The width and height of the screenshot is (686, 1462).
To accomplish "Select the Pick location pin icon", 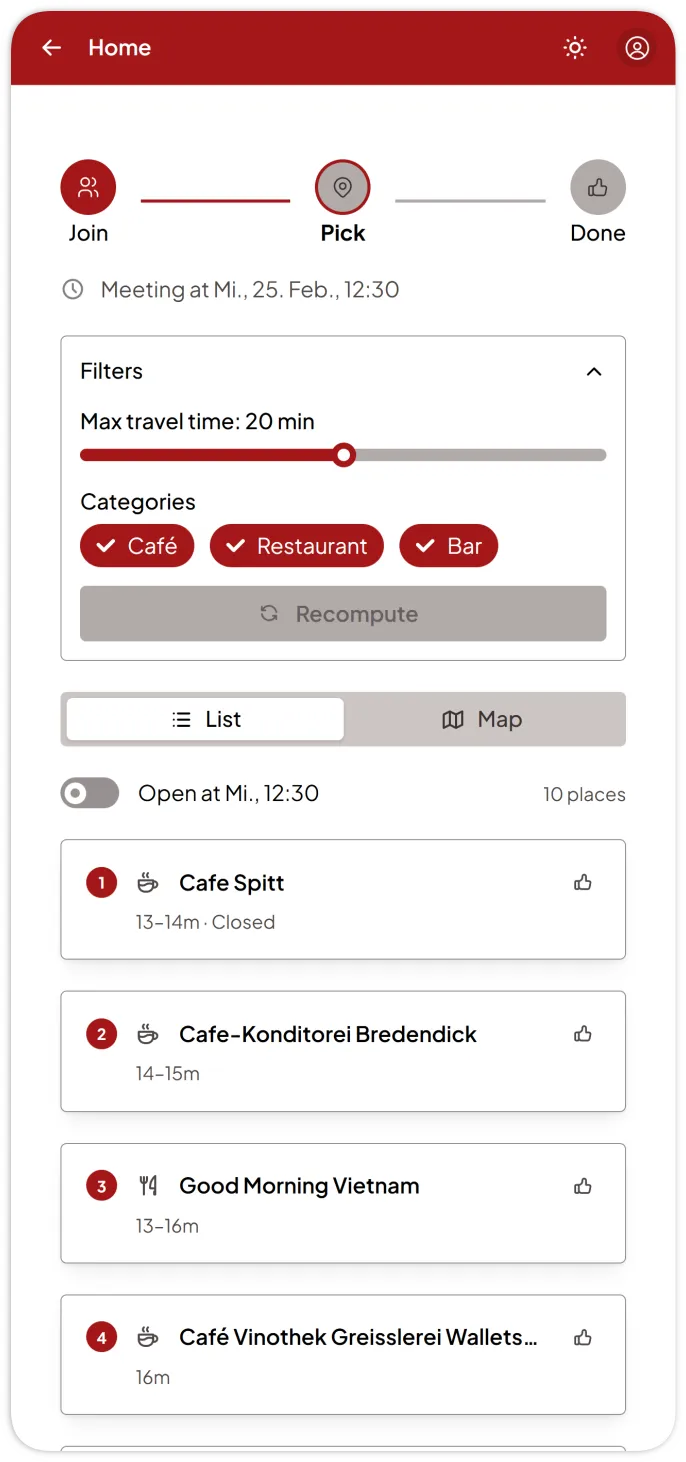I will 343,186.
